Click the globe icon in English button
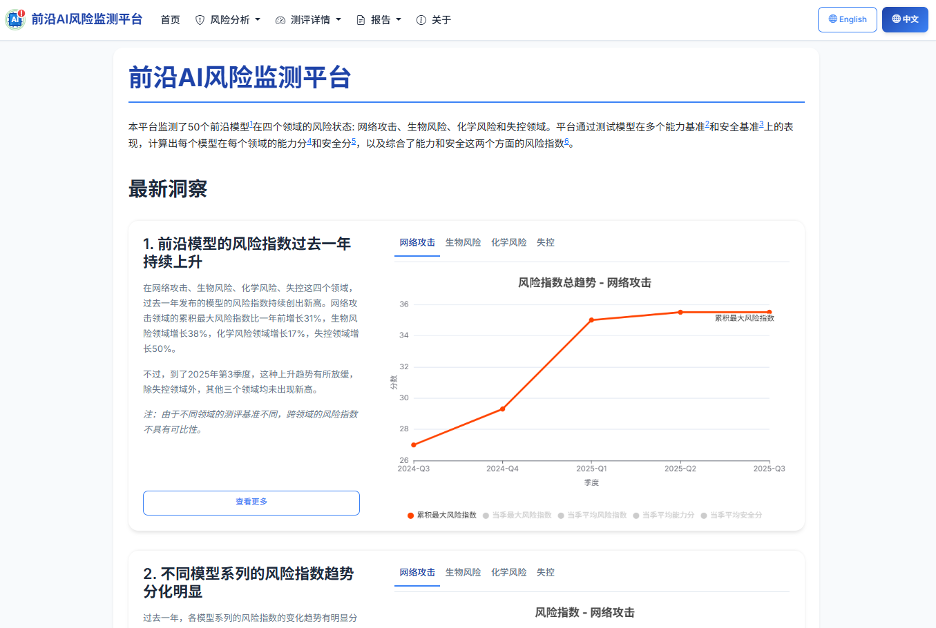936x628 pixels. pyautogui.click(x=832, y=19)
